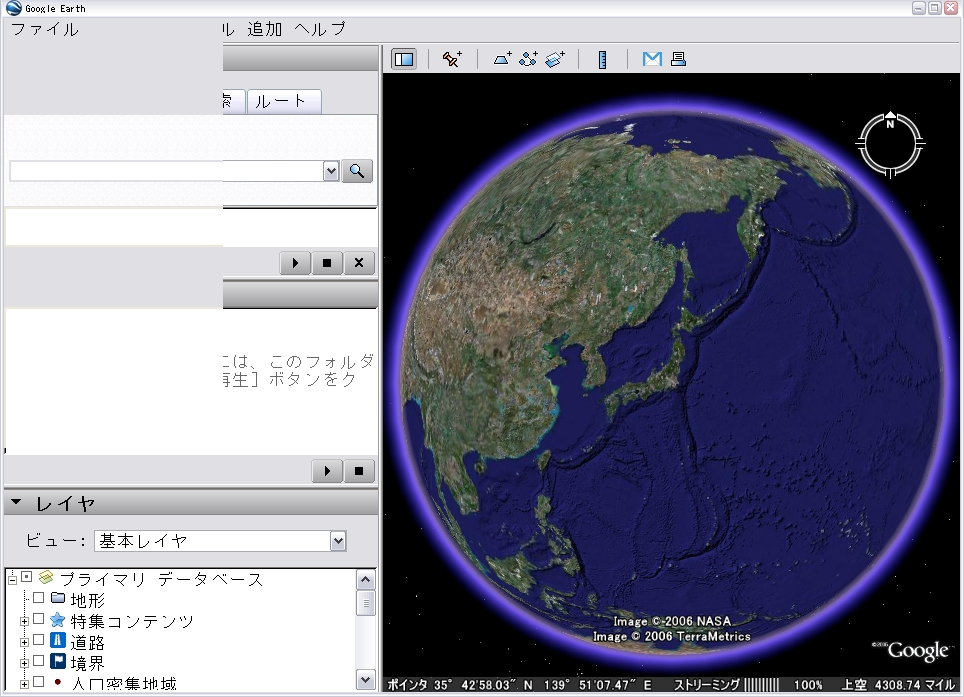
Task: Click the 境界 label in layers
Action: click(x=87, y=663)
